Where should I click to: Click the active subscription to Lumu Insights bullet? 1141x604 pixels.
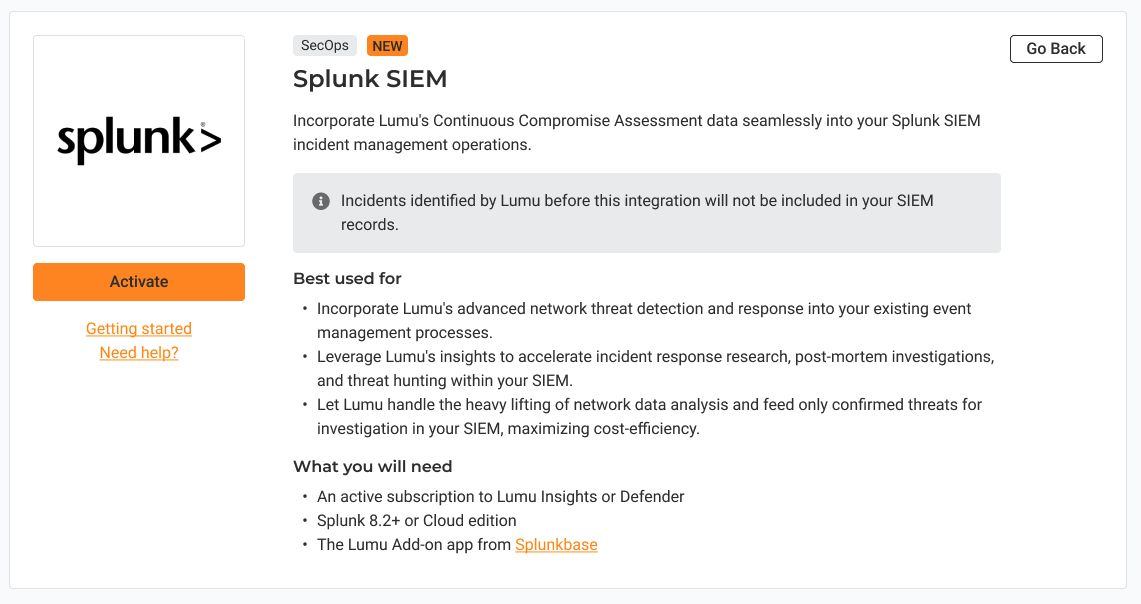point(500,497)
